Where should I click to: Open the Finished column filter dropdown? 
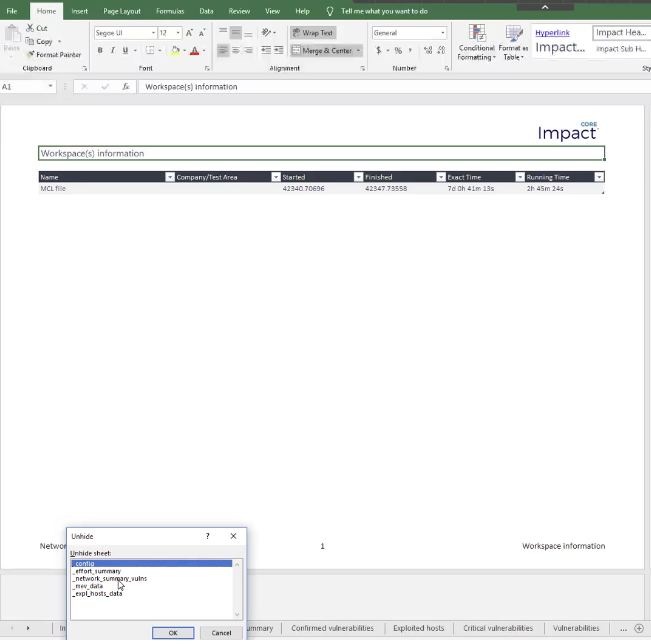[441, 177]
